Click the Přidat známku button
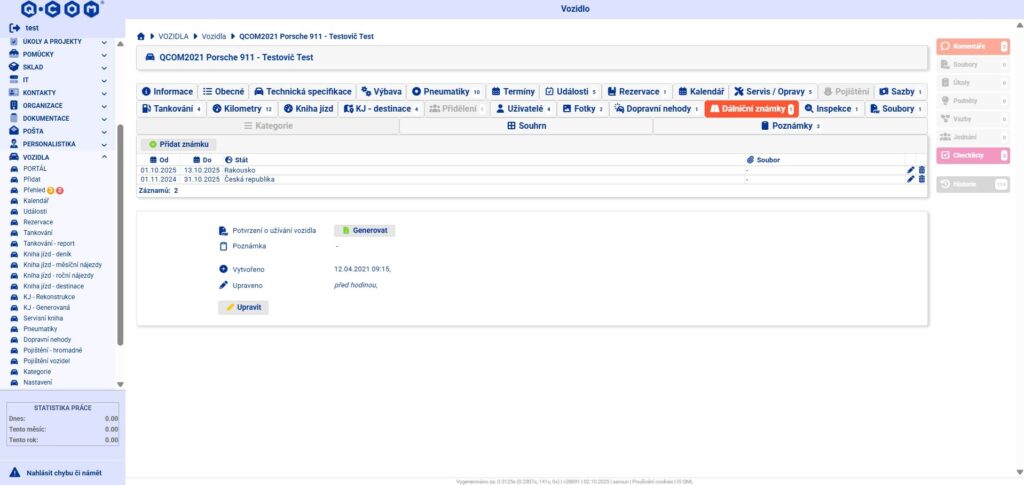Image resolution: width=1024 pixels, height=485 pixels. coord(179,145)
